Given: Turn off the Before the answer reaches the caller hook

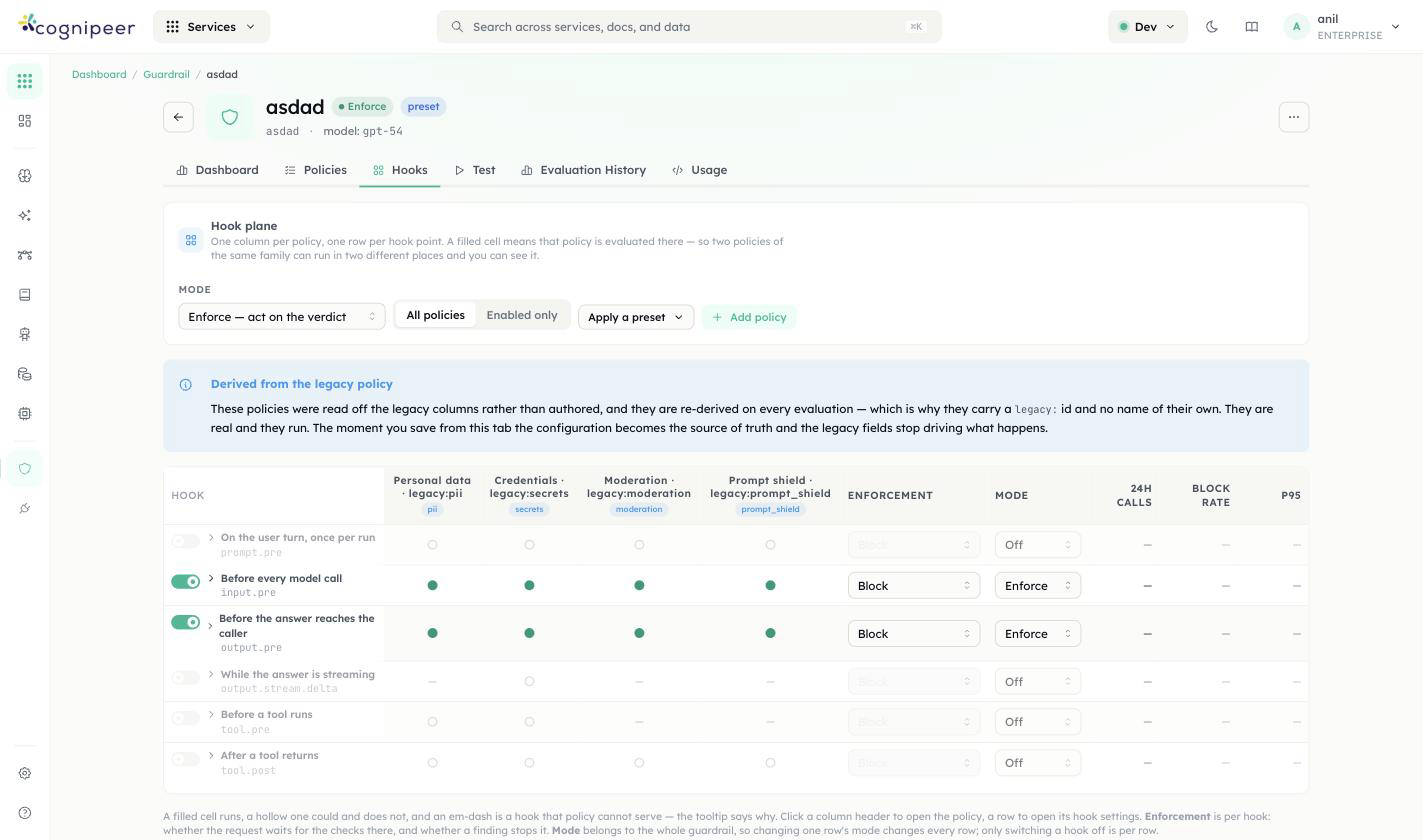Looking at the screenshot, I should [x=185, y=622].
